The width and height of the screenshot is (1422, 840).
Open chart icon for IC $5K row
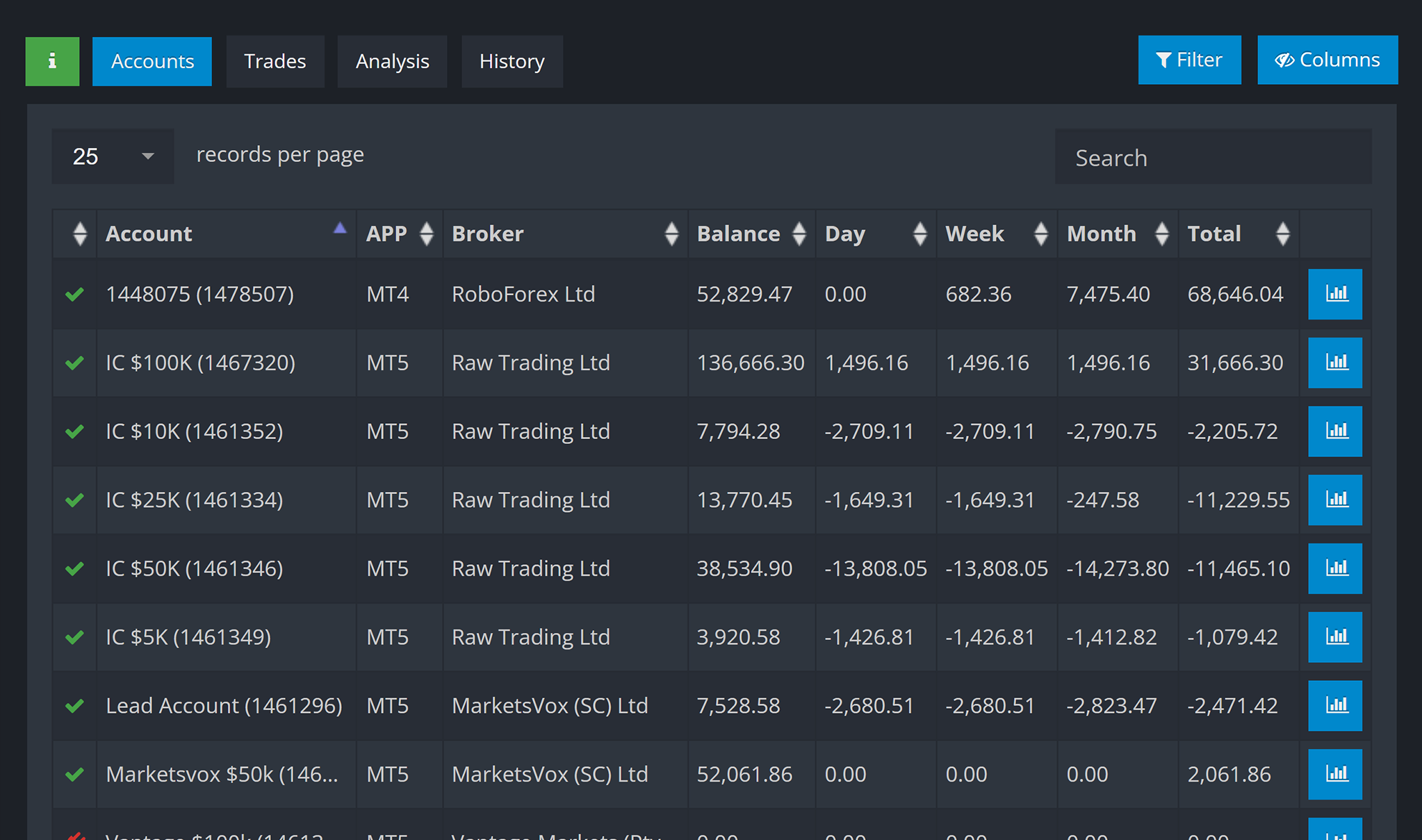tap(1335, 637)
